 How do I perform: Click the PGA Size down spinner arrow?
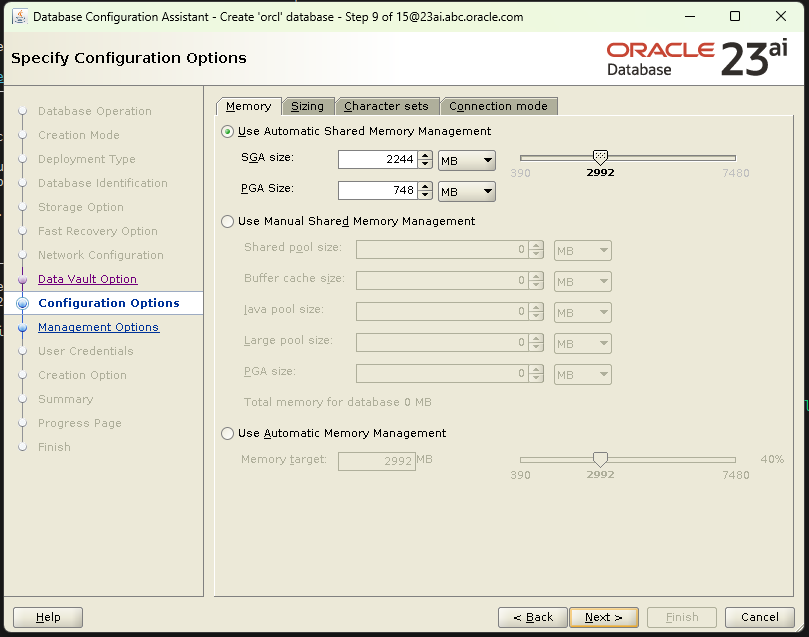tap(425, 196)
